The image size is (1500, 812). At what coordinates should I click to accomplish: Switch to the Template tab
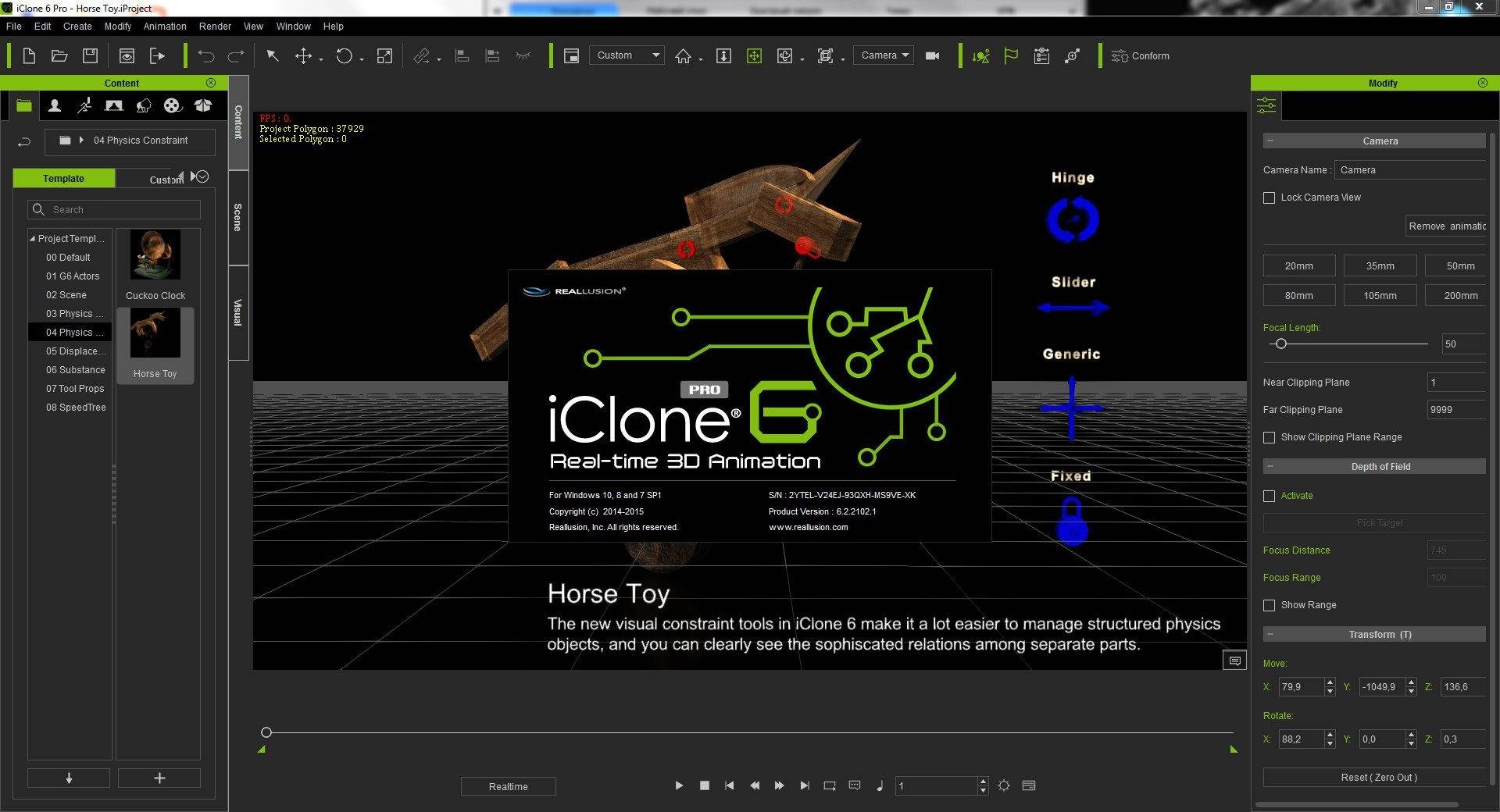tap(64, 179)
